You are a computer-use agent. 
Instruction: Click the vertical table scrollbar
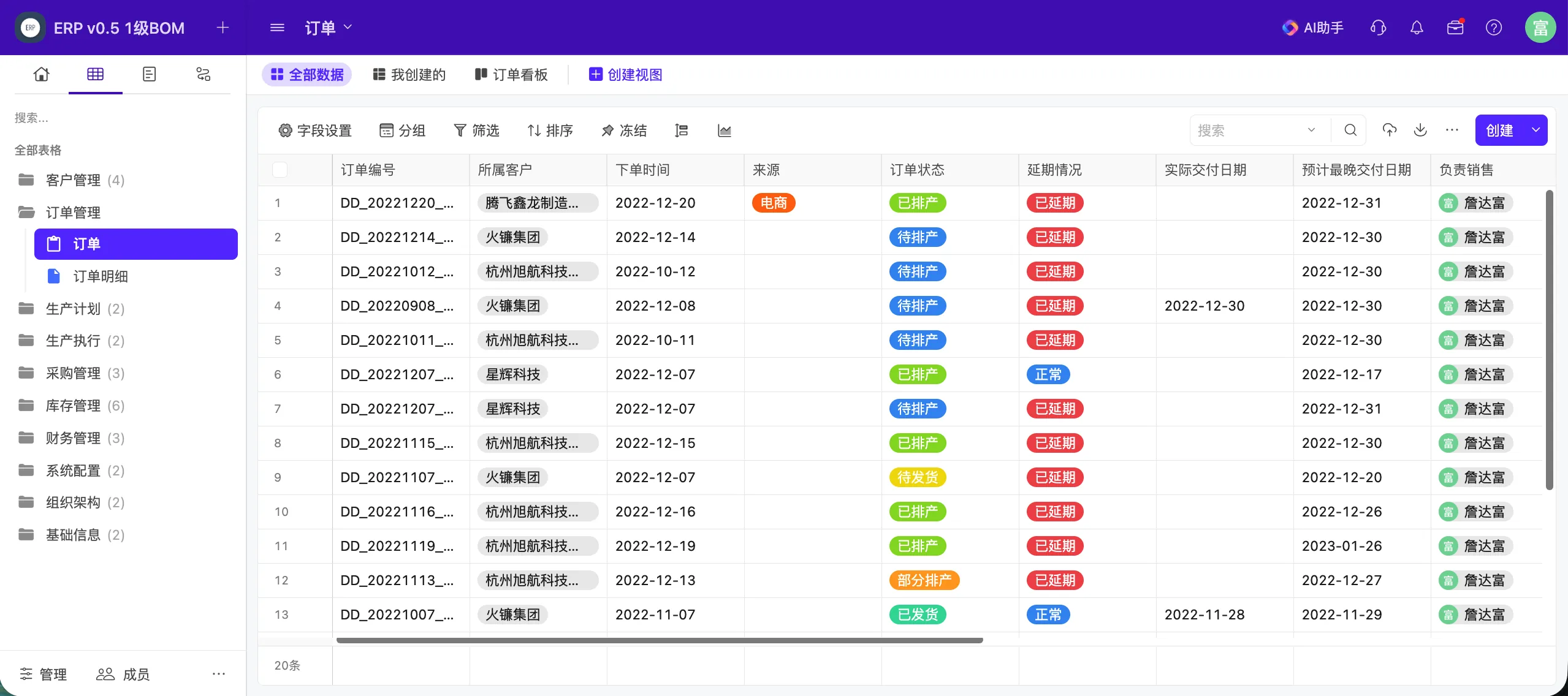point(1550,340)
